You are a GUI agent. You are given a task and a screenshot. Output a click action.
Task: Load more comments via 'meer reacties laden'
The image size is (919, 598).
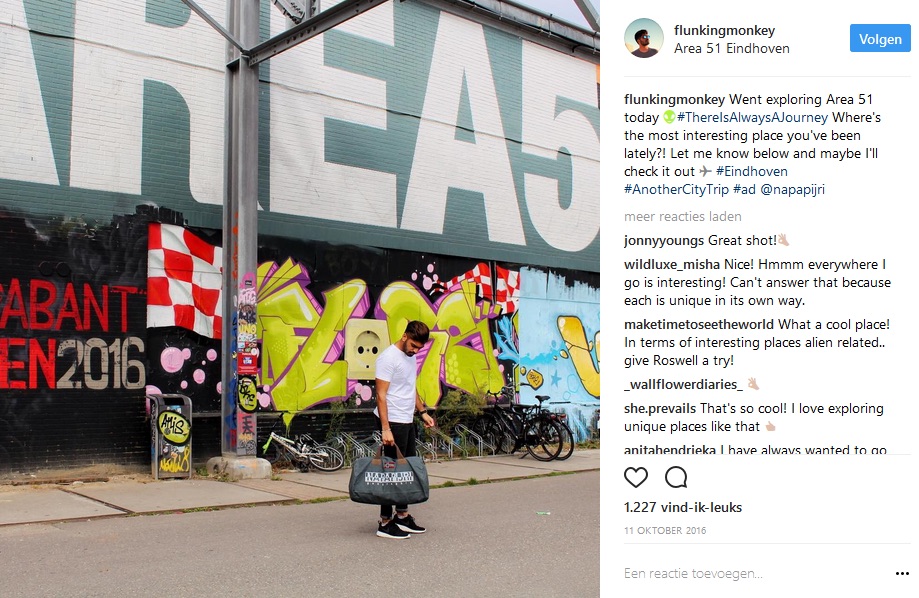click(x=683, y=217)
